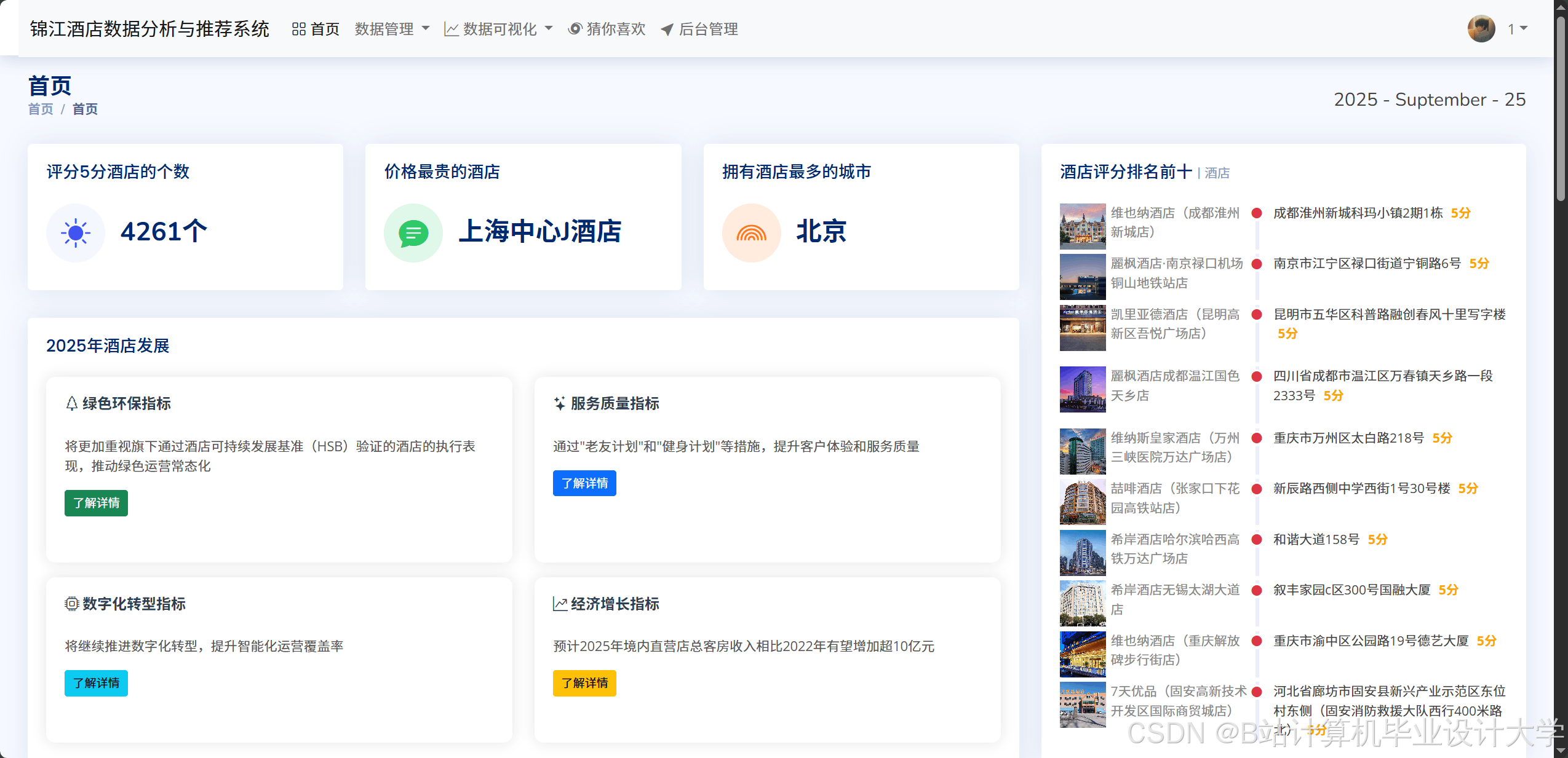Open thumbnail of 维也纳酒店（成都淮州新城店）
1568x758 pixels.
(x=1082, y=226)
